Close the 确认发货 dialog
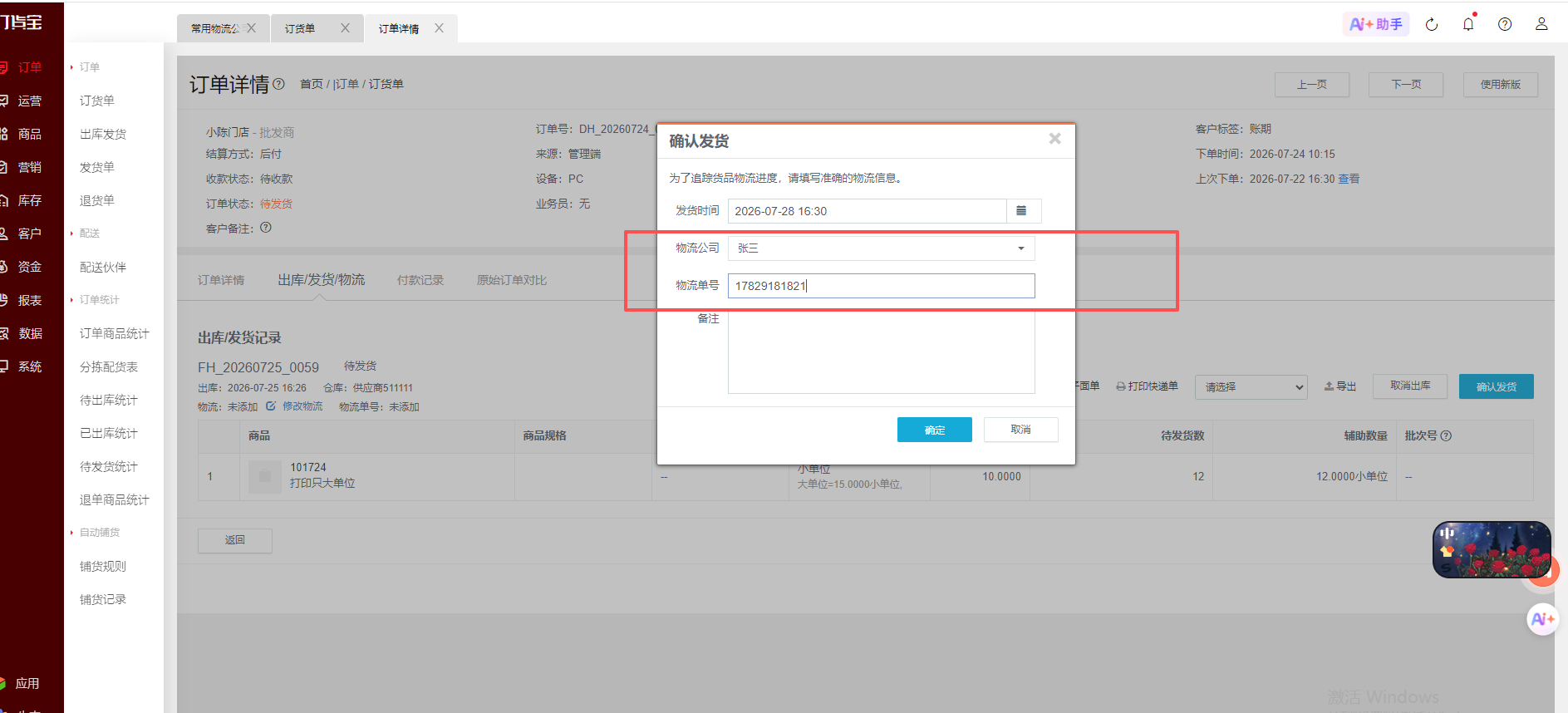The width and height of the screenshot is (1568, 713). [x=1054, y=139]
